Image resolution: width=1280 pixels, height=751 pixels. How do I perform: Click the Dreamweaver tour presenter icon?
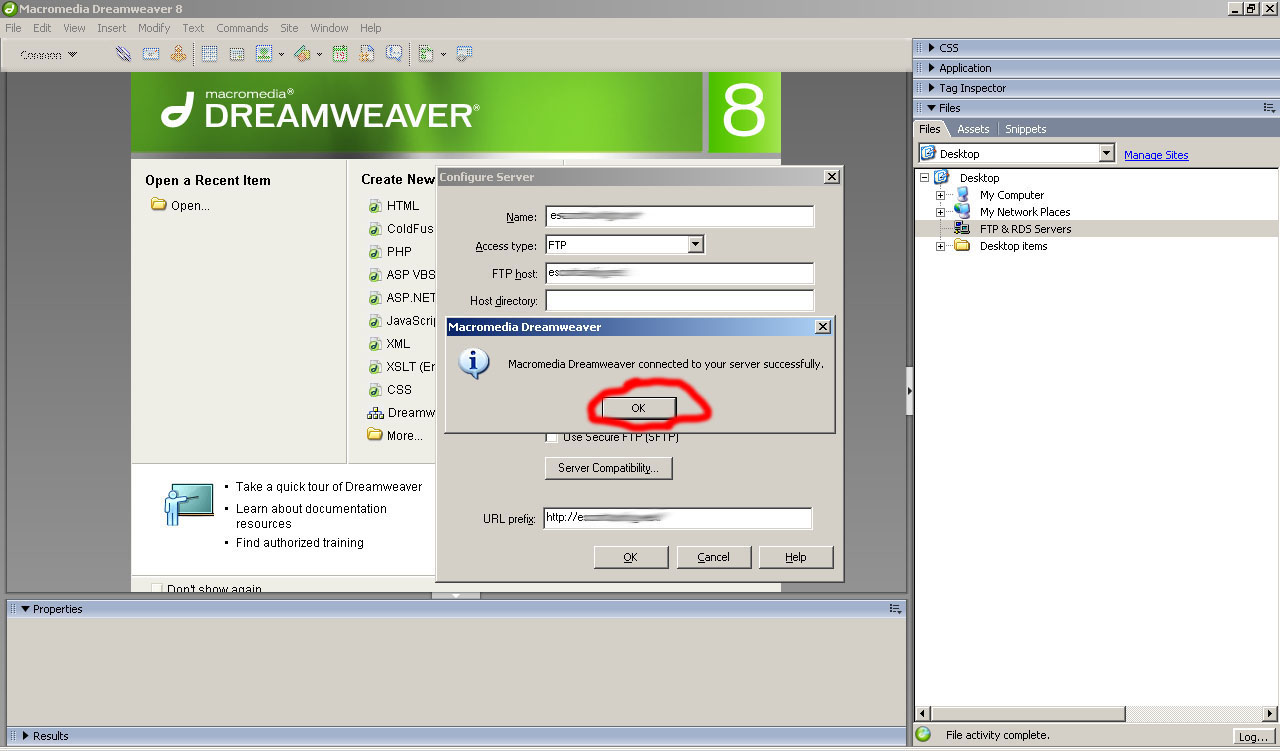(189, 505)
